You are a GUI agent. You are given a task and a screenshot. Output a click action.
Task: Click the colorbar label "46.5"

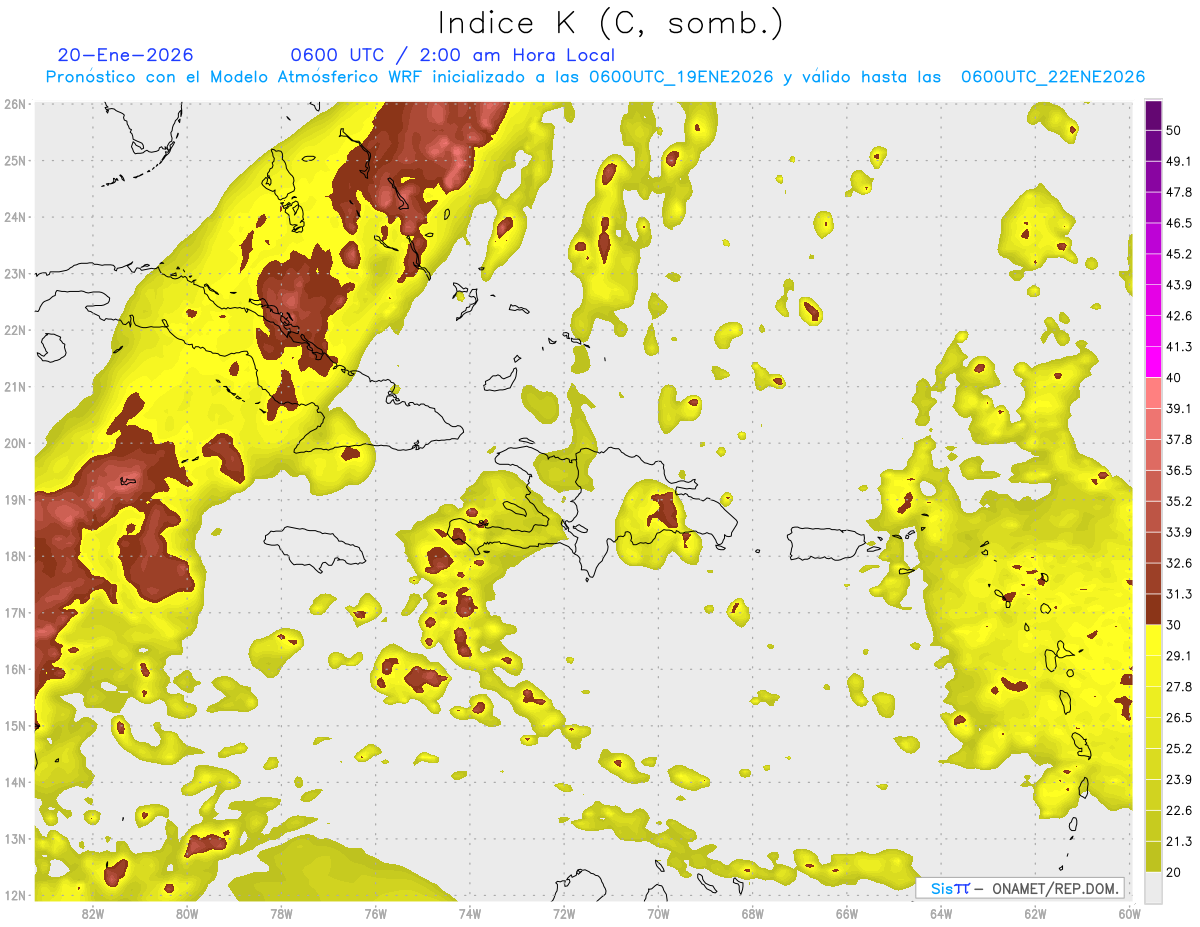point(1178,223)
